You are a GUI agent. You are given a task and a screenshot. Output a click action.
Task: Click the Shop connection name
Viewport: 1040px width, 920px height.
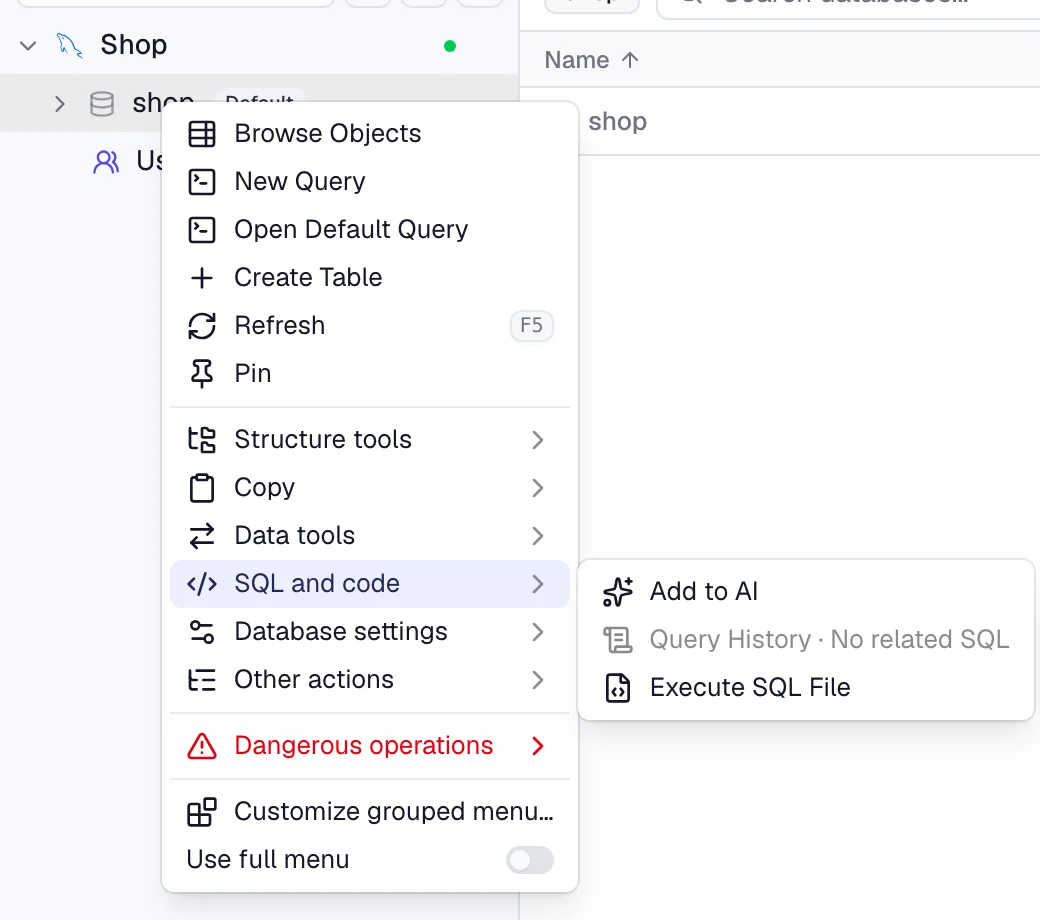tap(133, 45)
